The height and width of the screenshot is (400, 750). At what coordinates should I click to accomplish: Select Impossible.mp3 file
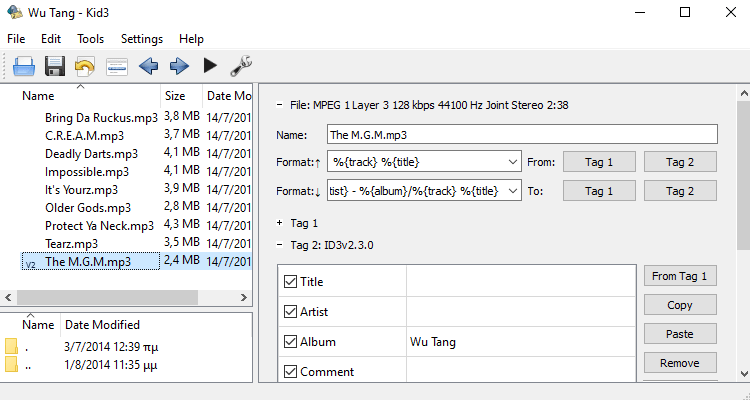point(87,172)
